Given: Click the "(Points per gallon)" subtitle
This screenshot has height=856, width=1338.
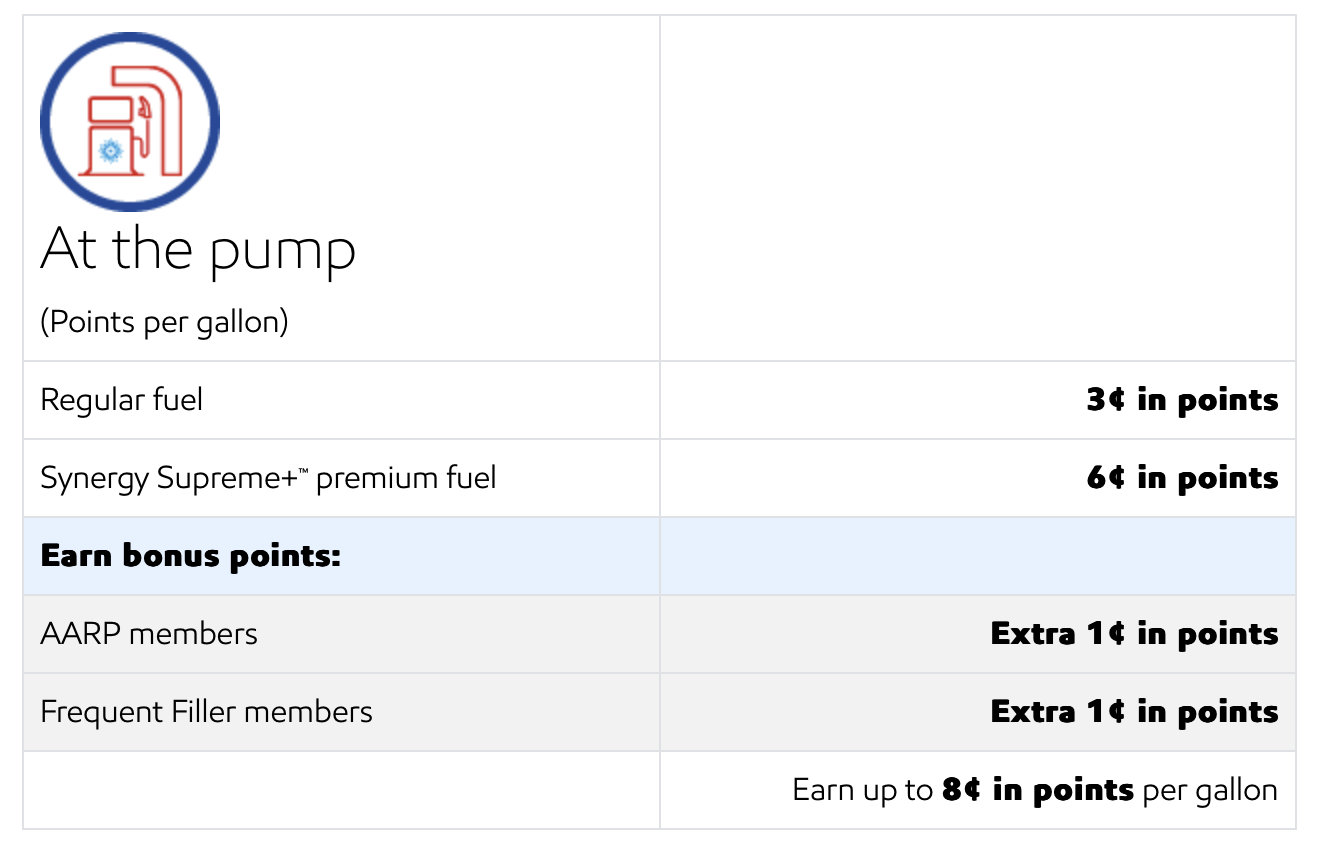Looking at the screenshot, I should pyautogui.click(x=164, y=323).
